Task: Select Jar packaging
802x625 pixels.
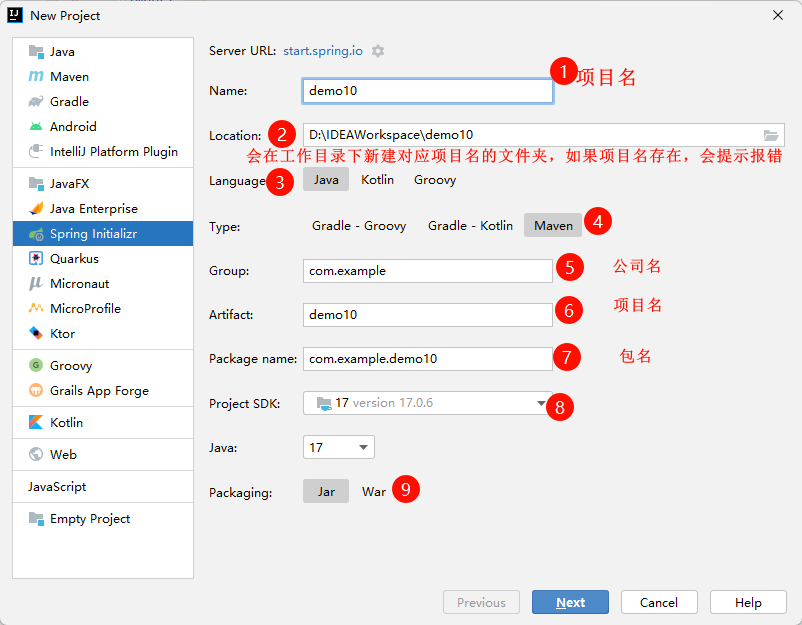Action: tap(326, 492)
